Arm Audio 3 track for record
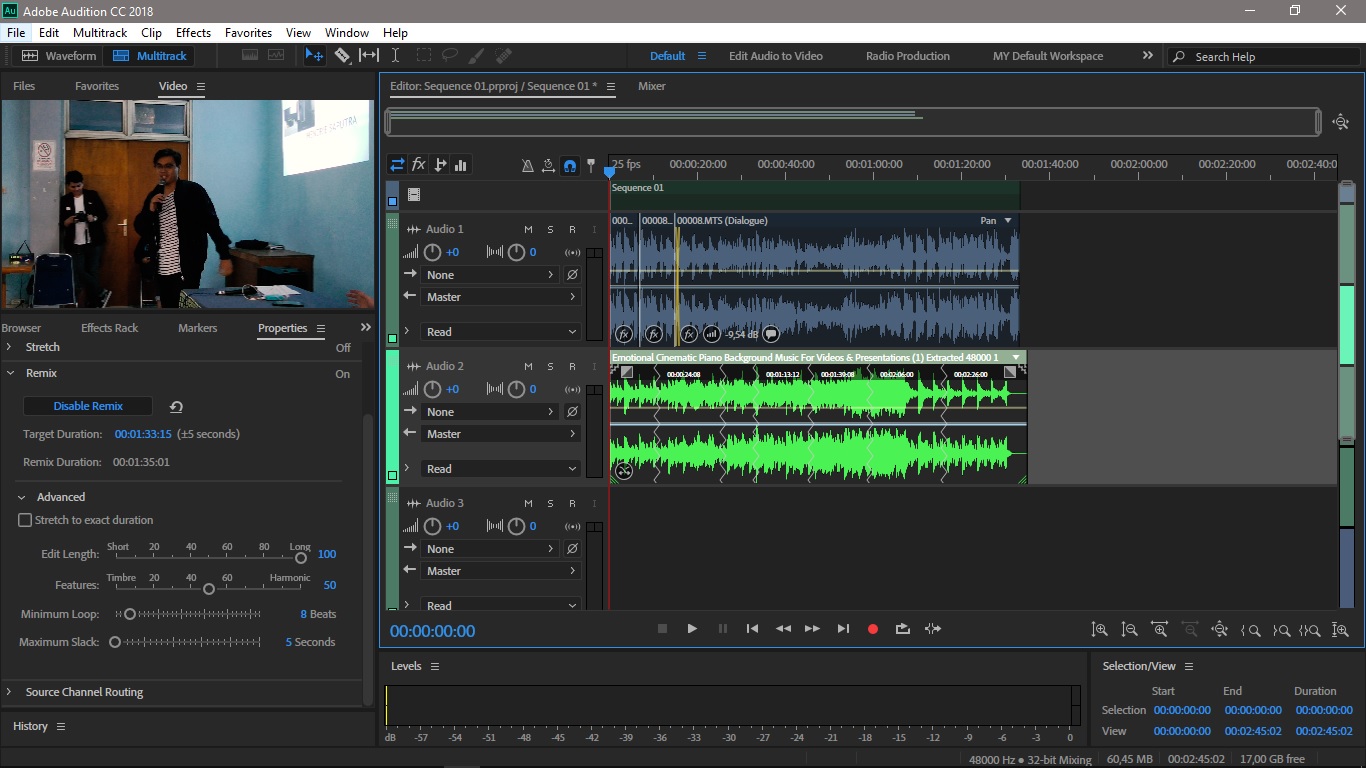This screenshot has width=1366, height=768. point(572,504)
